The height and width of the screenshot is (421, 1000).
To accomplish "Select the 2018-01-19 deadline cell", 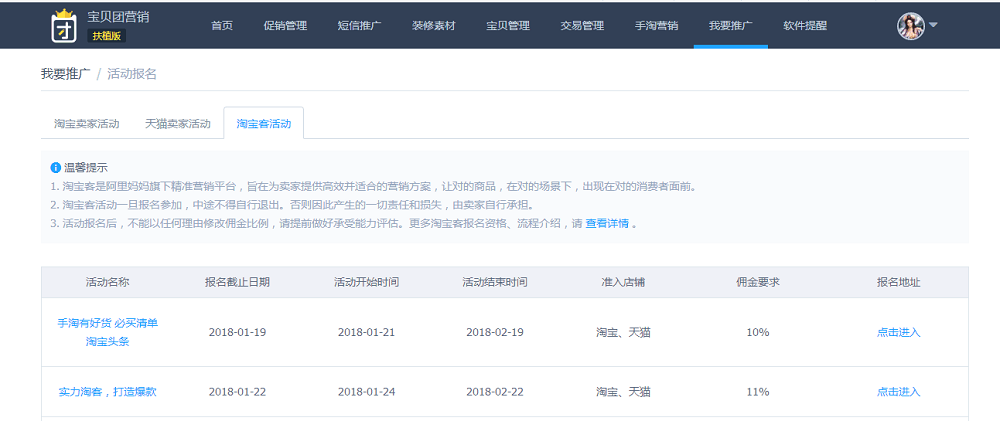I will tap(237, 332).
